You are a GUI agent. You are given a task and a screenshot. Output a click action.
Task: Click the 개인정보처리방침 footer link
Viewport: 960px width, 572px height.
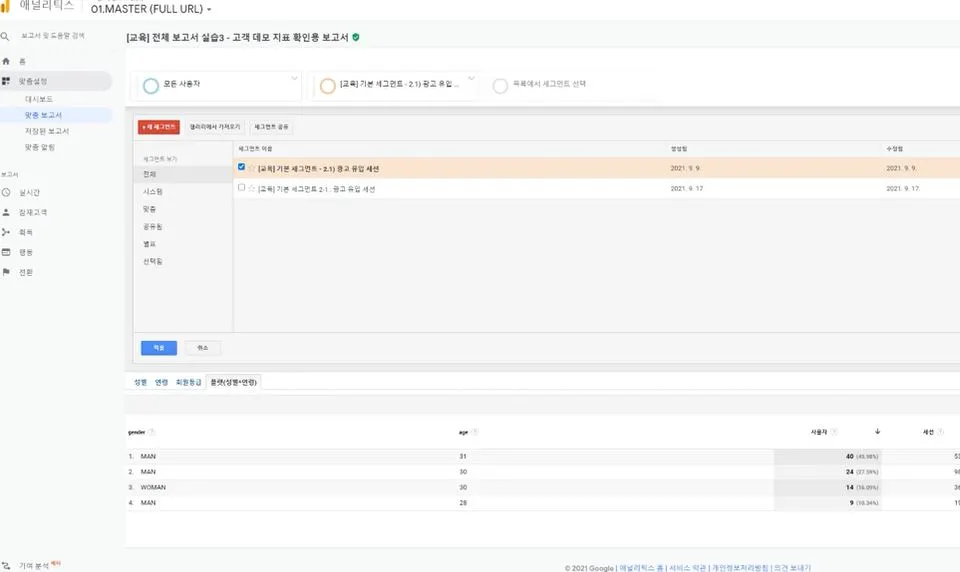[x=740, y=568]
